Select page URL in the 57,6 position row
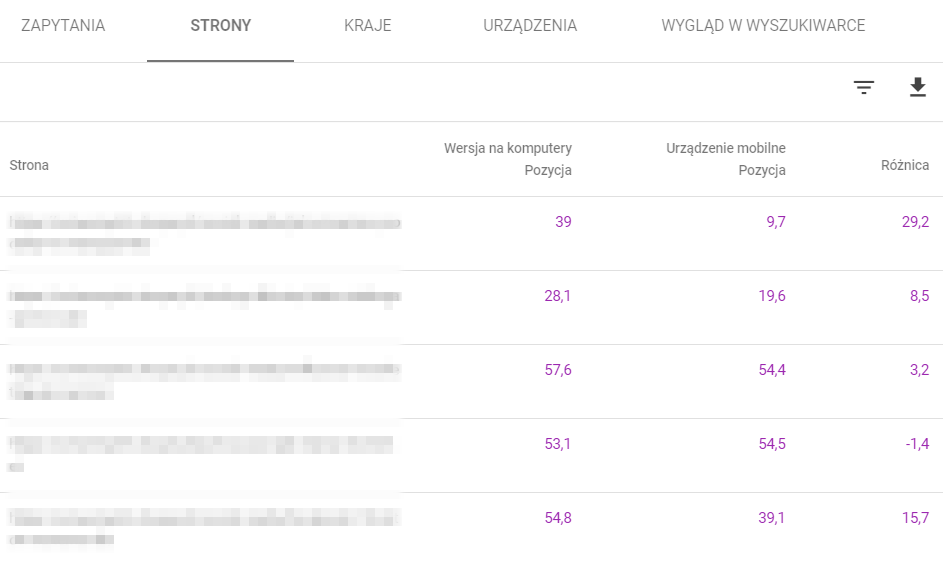943x564 pixels. tap(204, 380)
